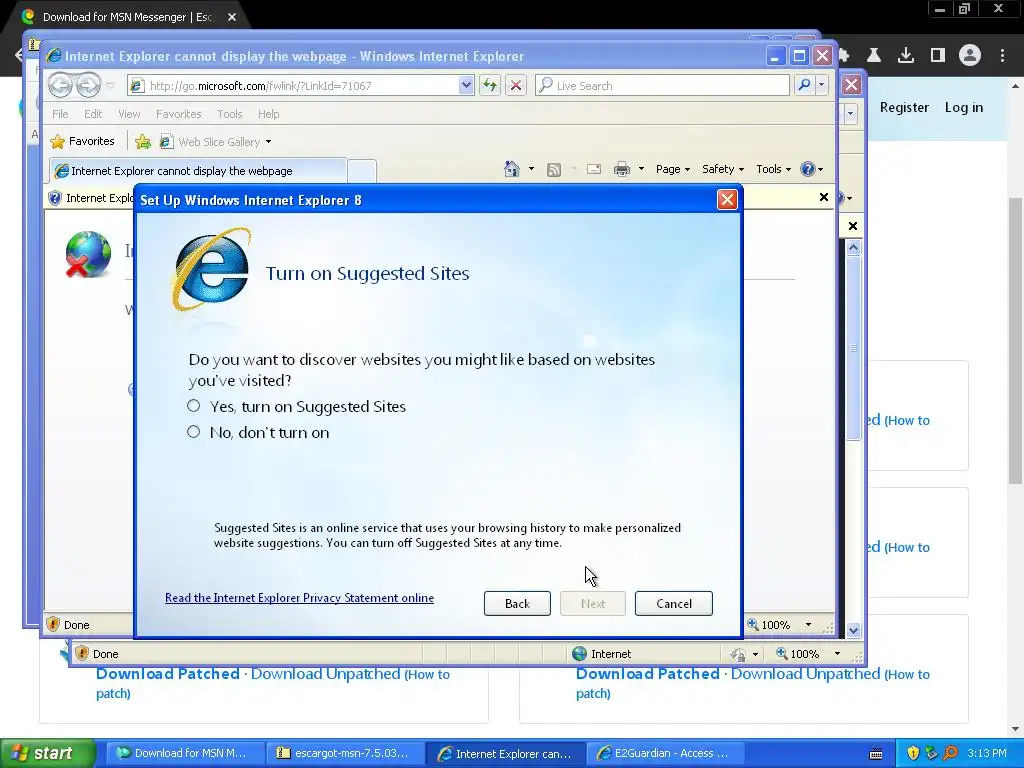Click into the Live Search box
Image resolution: width=1024 pixels, height=768 pixels.
662,86
